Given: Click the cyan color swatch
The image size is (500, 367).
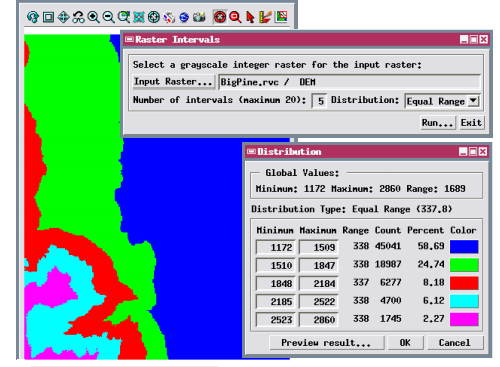Looking at the screenshot, I should [464, 301].
